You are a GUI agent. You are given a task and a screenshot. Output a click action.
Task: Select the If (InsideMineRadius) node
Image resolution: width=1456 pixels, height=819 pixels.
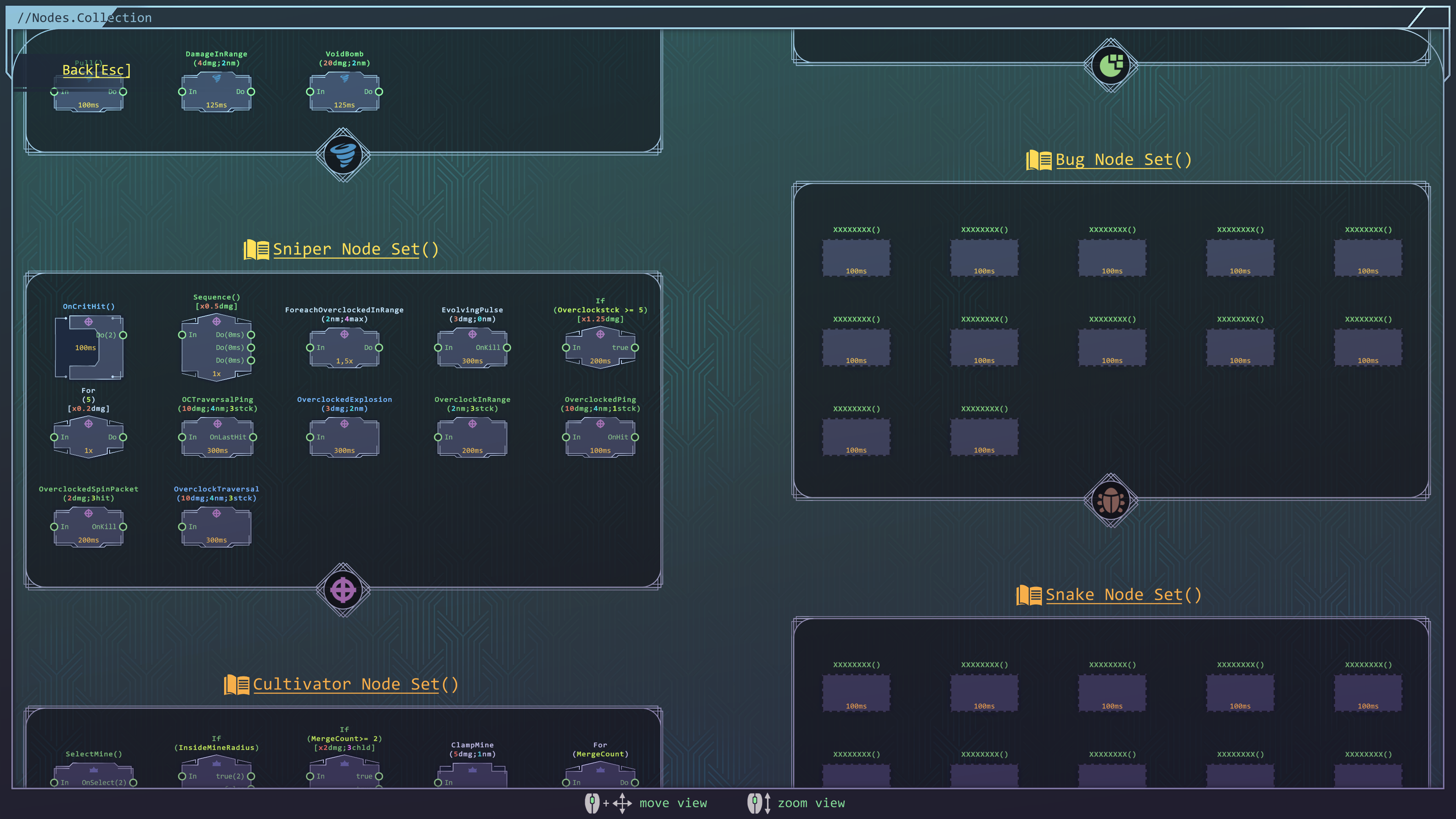[x=217, y=772]
